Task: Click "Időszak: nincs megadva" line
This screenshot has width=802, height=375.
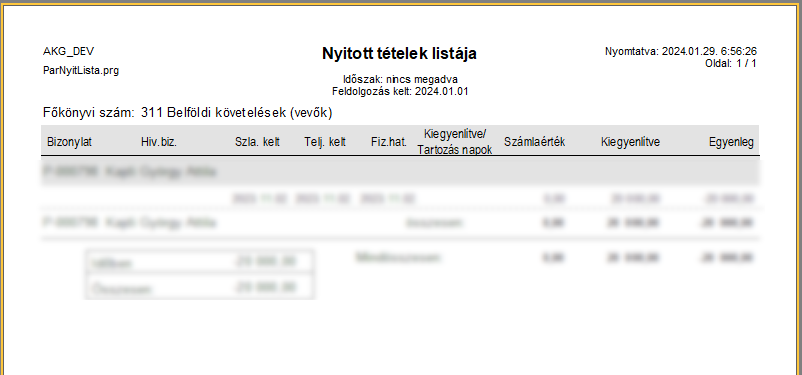Action: (x=400, y=80)
